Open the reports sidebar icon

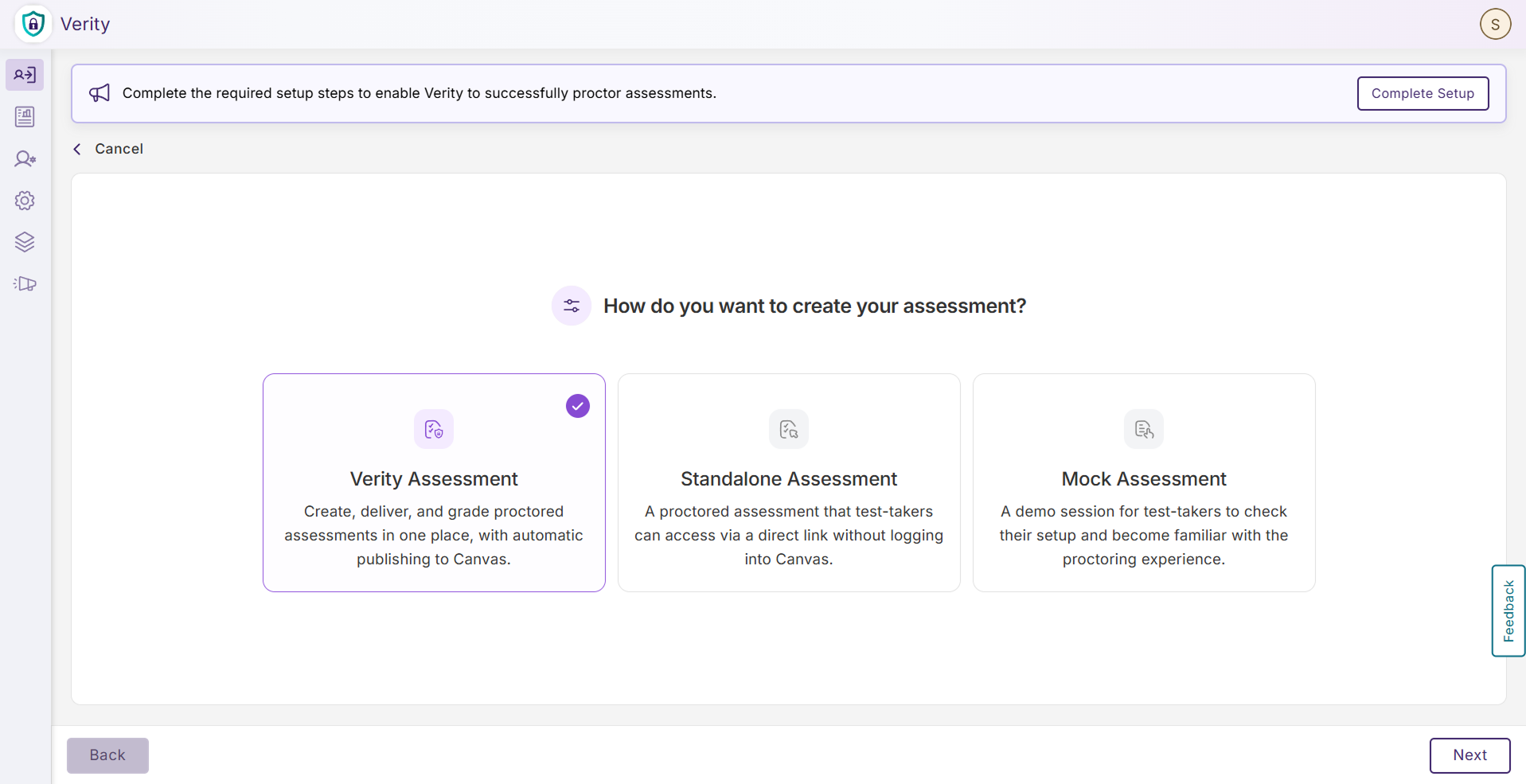[25, 117]
